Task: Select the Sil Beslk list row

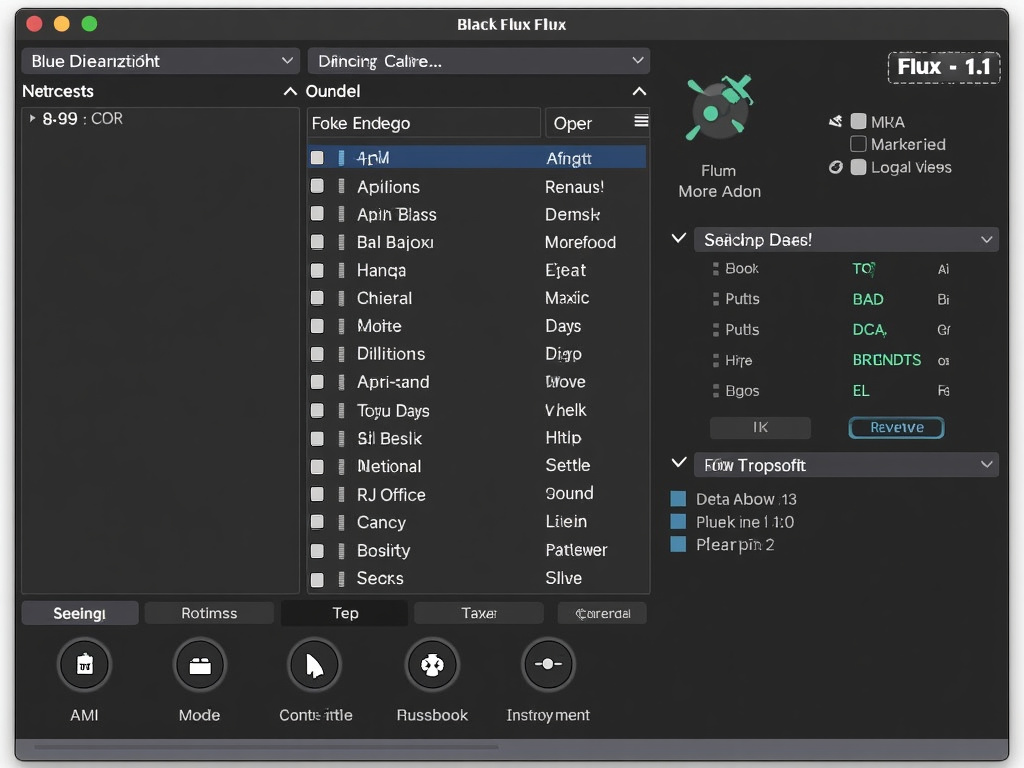Action: (x=477, y=438)
